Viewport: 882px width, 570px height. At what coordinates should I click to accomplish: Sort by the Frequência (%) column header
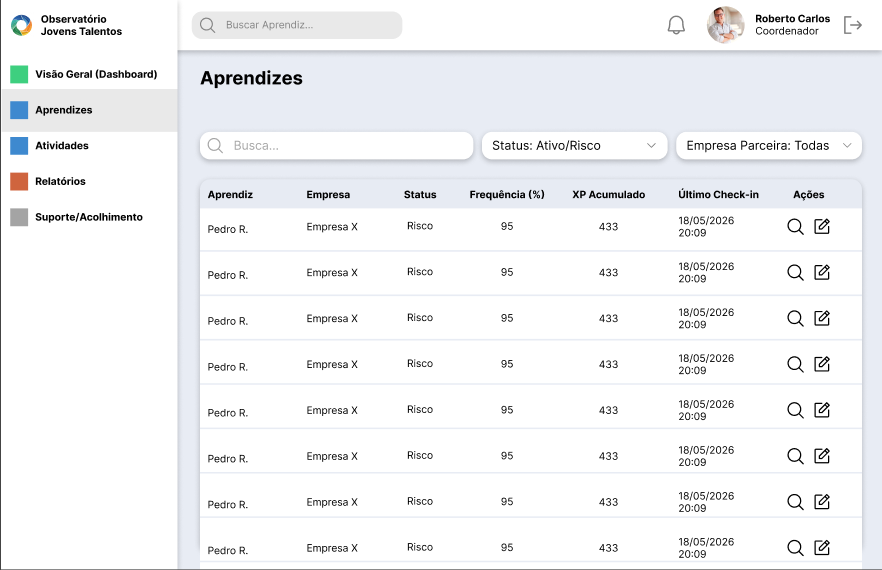[x=507, y=195]
